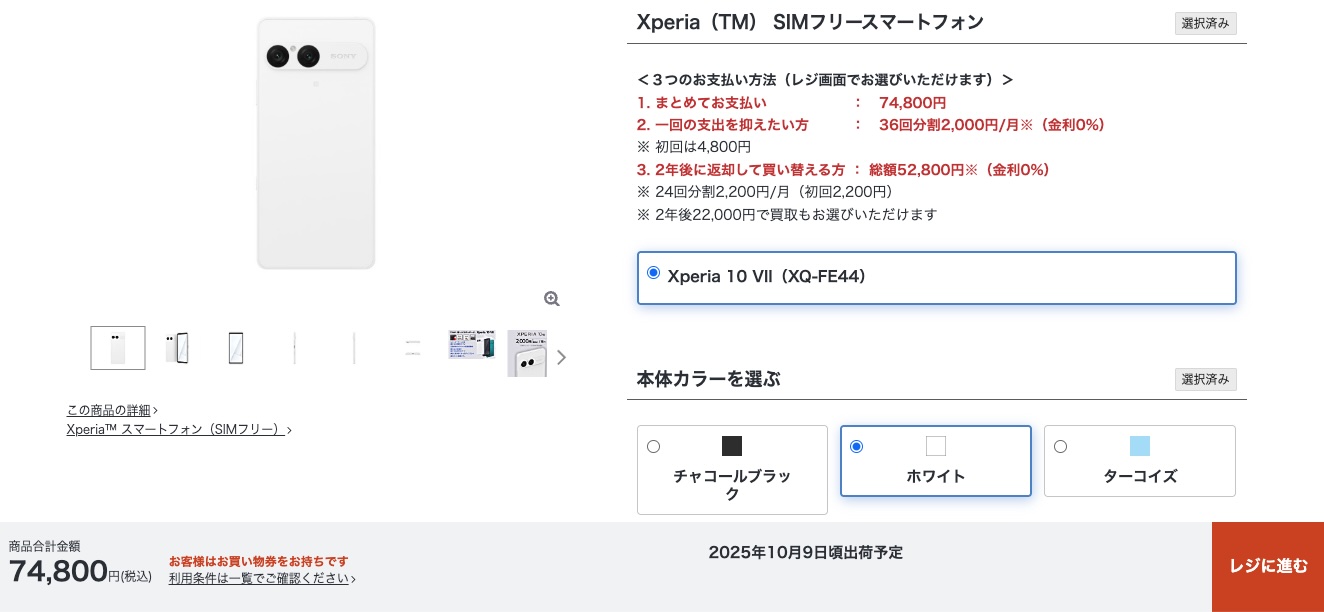Open 利用条件は一覧でご確認ください coupon link

tap(259, 578)
